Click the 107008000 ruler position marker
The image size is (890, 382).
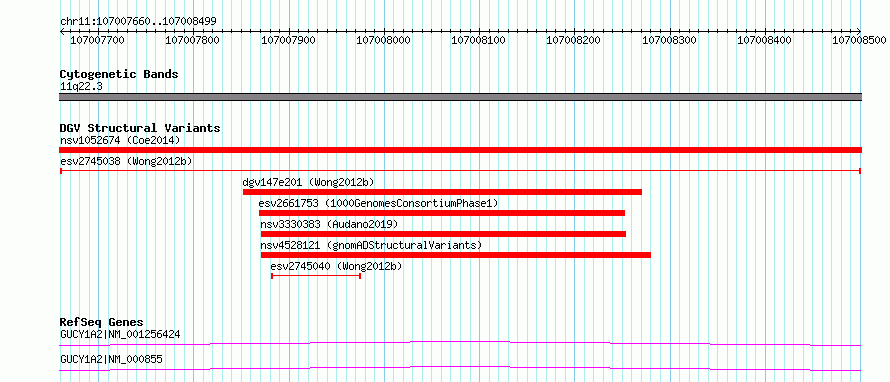pos(383,40)
